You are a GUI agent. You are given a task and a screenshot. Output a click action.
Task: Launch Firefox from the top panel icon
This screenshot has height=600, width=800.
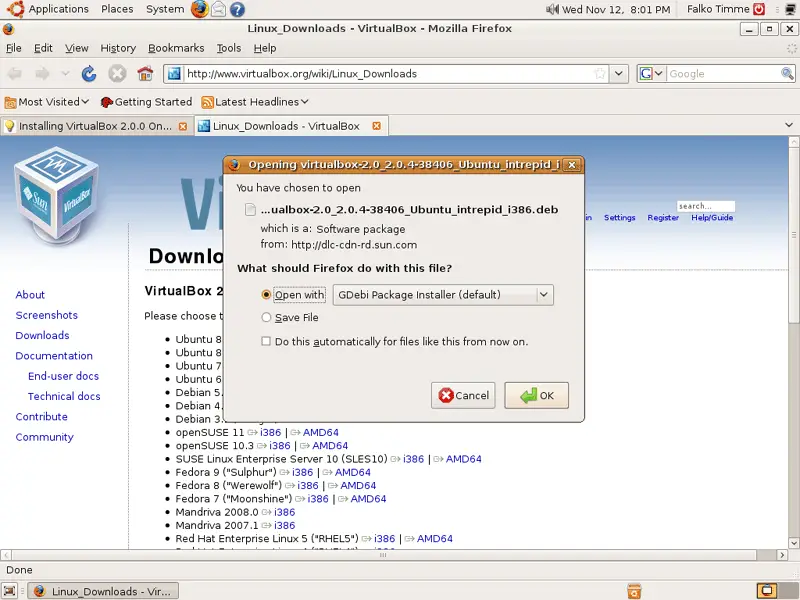[x=199, y=9]
